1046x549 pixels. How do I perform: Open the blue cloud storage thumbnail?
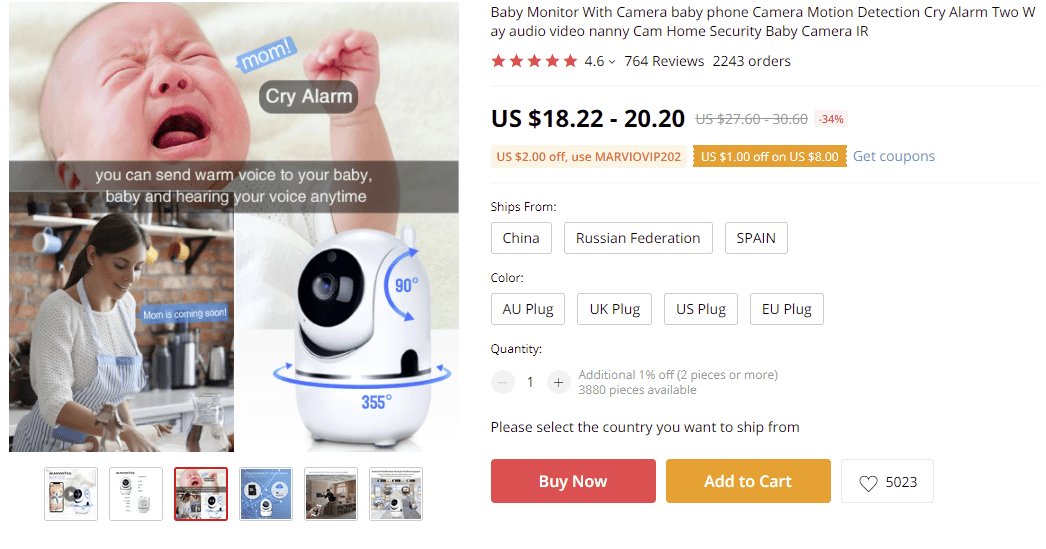pos(266,494)
